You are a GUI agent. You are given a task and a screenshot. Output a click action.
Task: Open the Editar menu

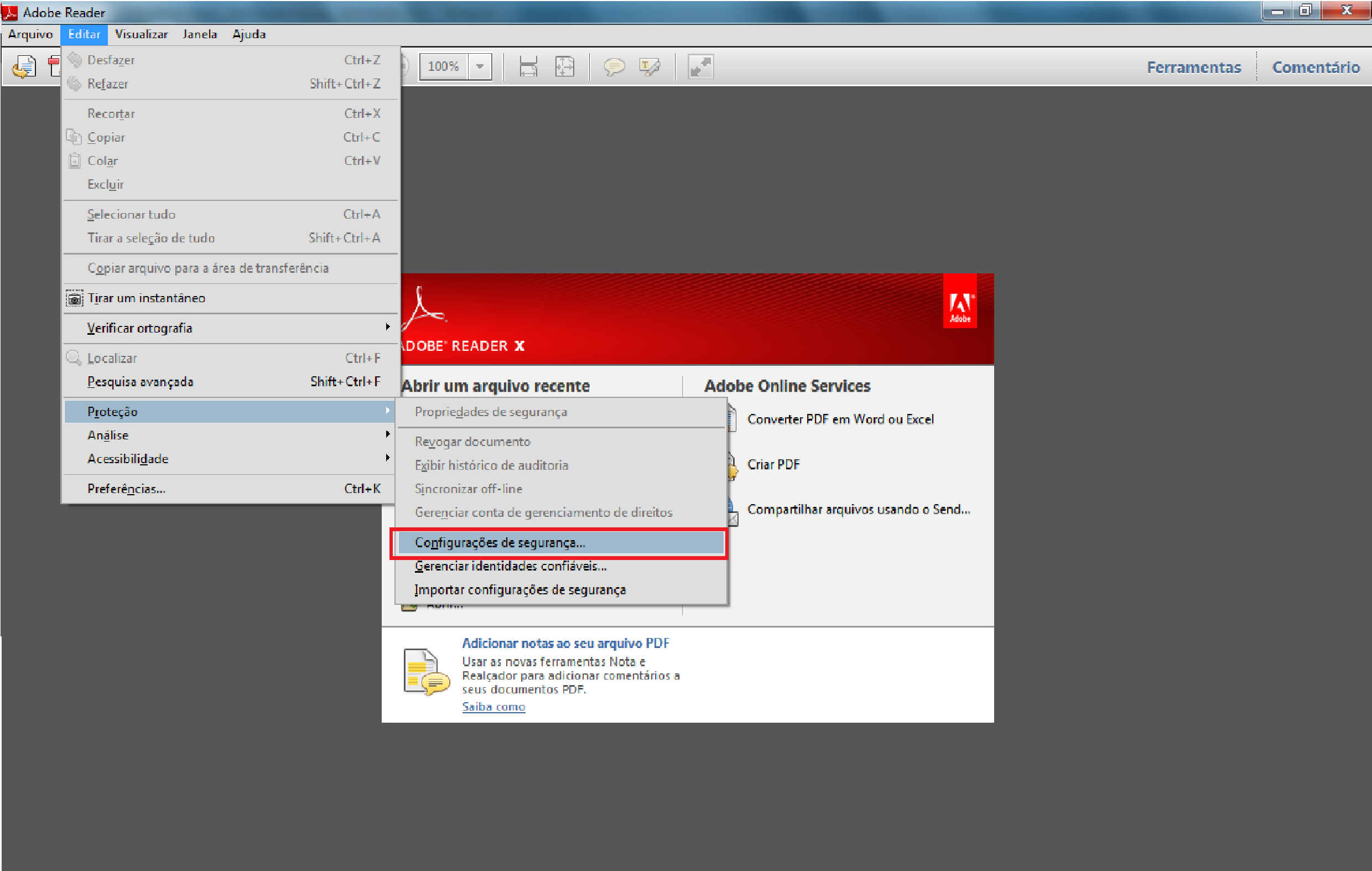pos(84,34)
